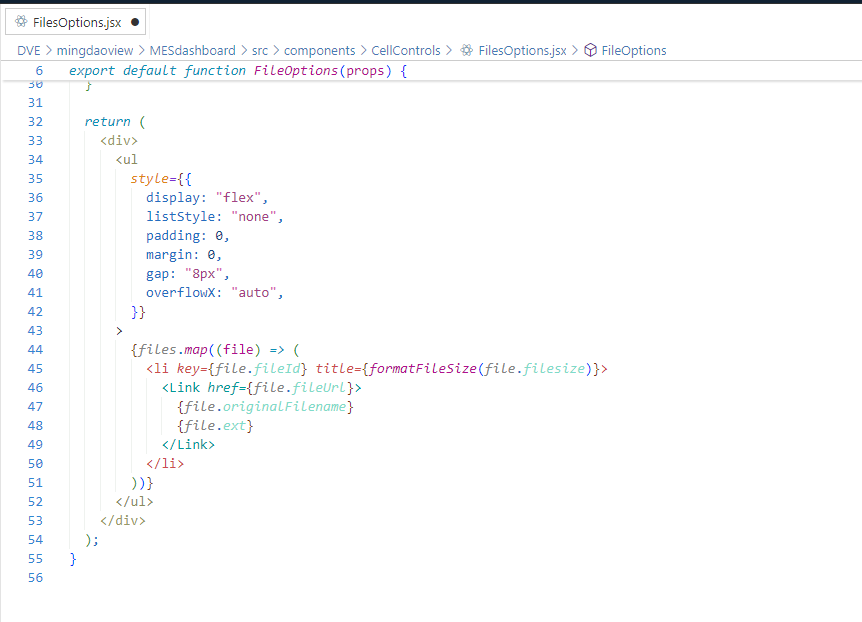This screenshot has width=862, height=622.
Task: Expand the MESdashboard breadcrumb segment
Action: tap(193, 50)
